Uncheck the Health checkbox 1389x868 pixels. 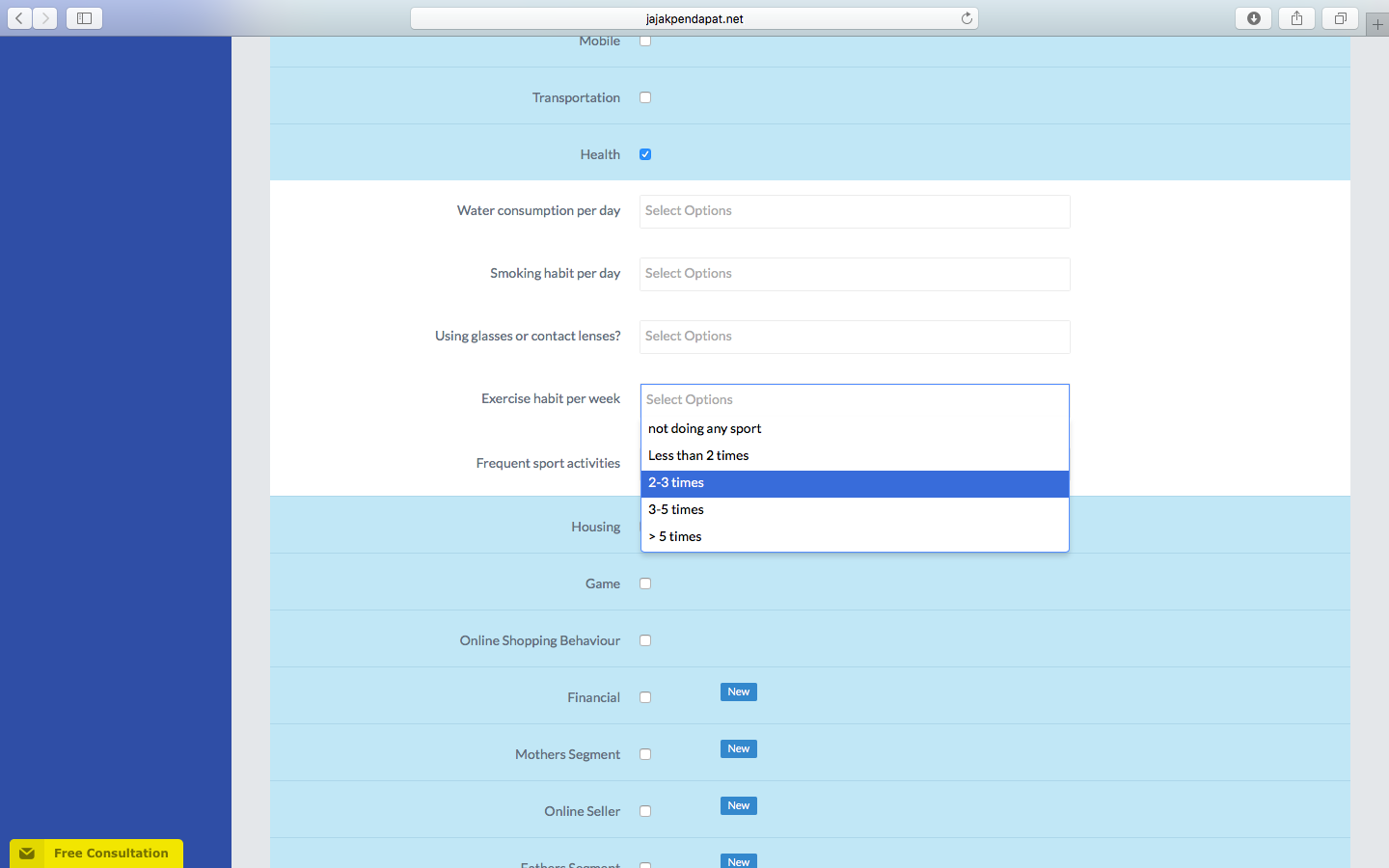pos(645,154)
